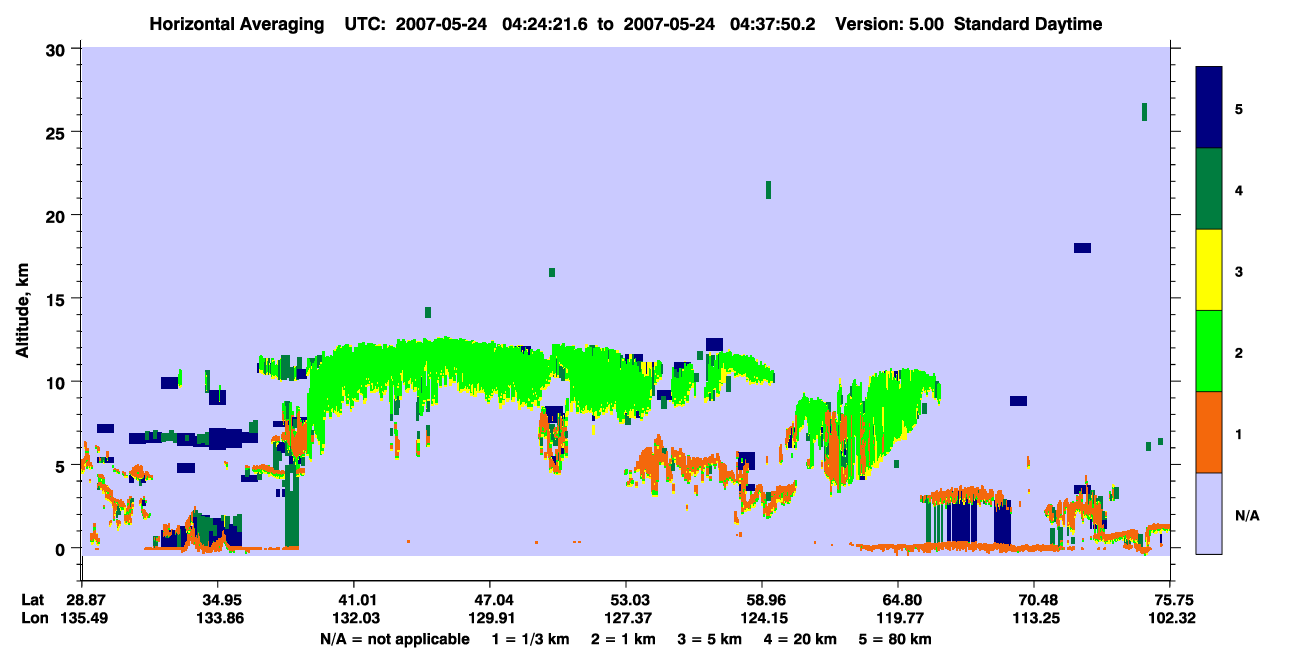Click the lavender N/A colorbar segment
Viewport: 1300px width, 667px height.
pyautogui.click(x=1209, y=513)
